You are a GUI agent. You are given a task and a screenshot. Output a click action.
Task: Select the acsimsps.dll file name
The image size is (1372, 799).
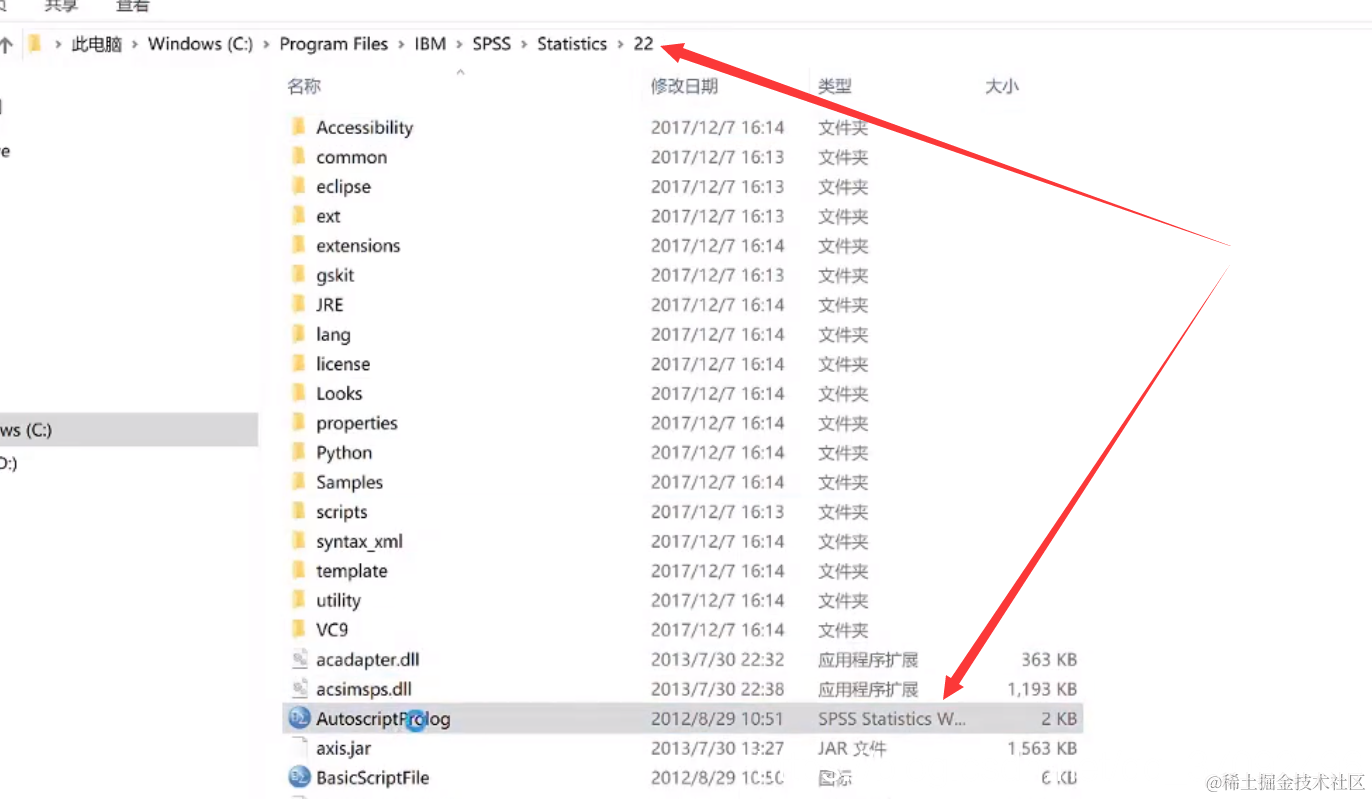pyautogui.click(x=364, y=689)
